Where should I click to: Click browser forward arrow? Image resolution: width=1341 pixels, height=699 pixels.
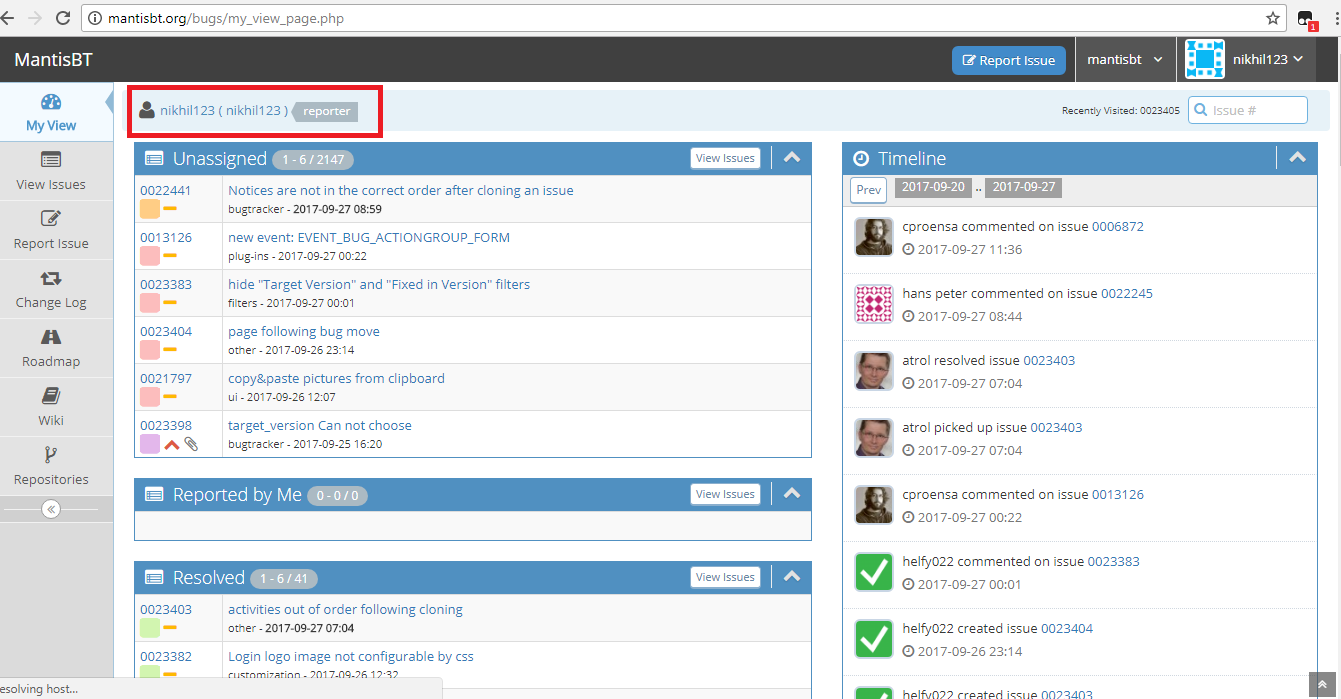tap(36, 18)
